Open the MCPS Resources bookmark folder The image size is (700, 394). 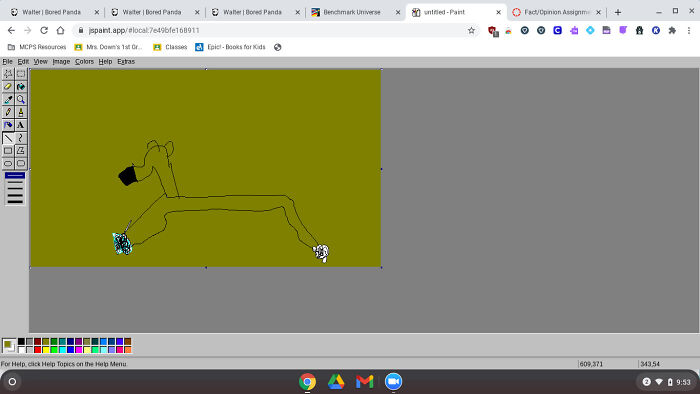pyautogui.click(x=37, y=47)
